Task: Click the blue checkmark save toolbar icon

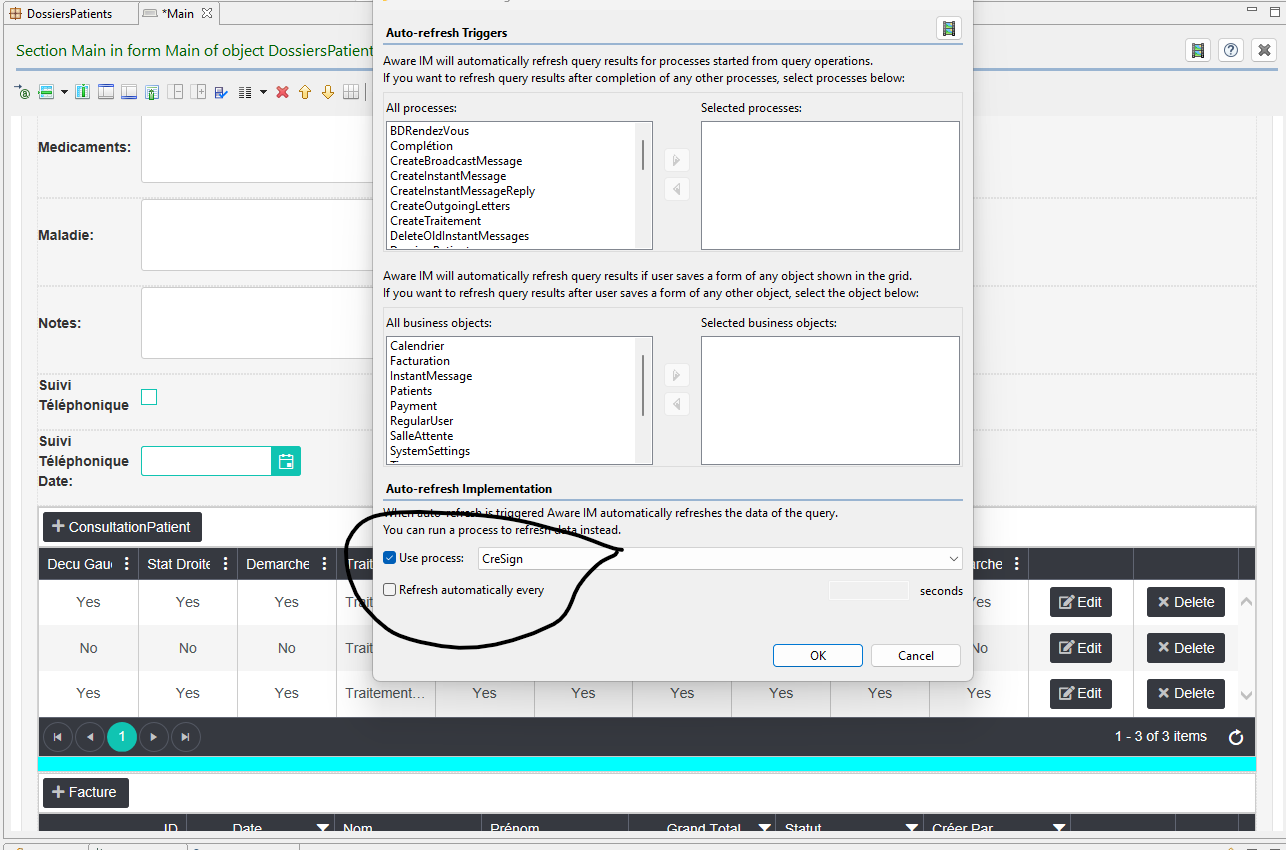Action: (222, 92)
